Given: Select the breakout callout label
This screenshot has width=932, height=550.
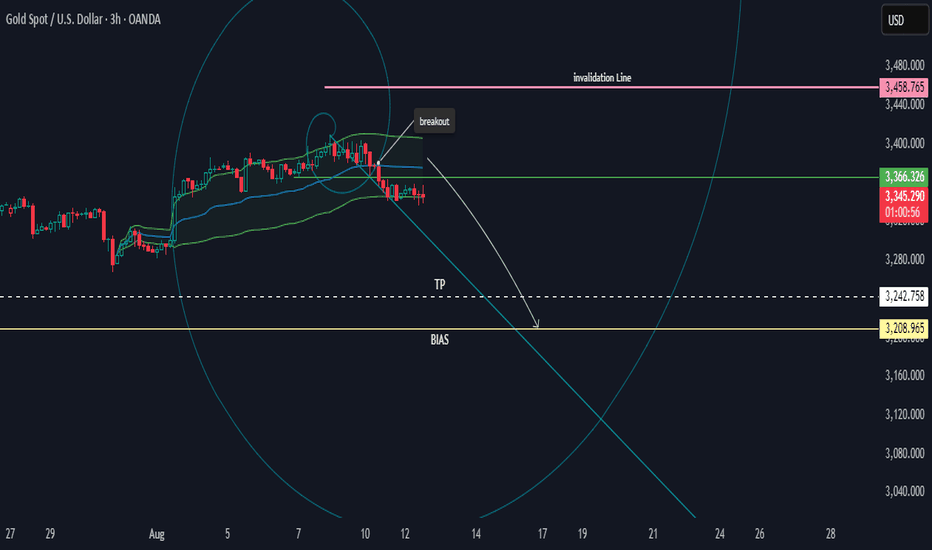Looking at the screenshot, I should (434, 121).
